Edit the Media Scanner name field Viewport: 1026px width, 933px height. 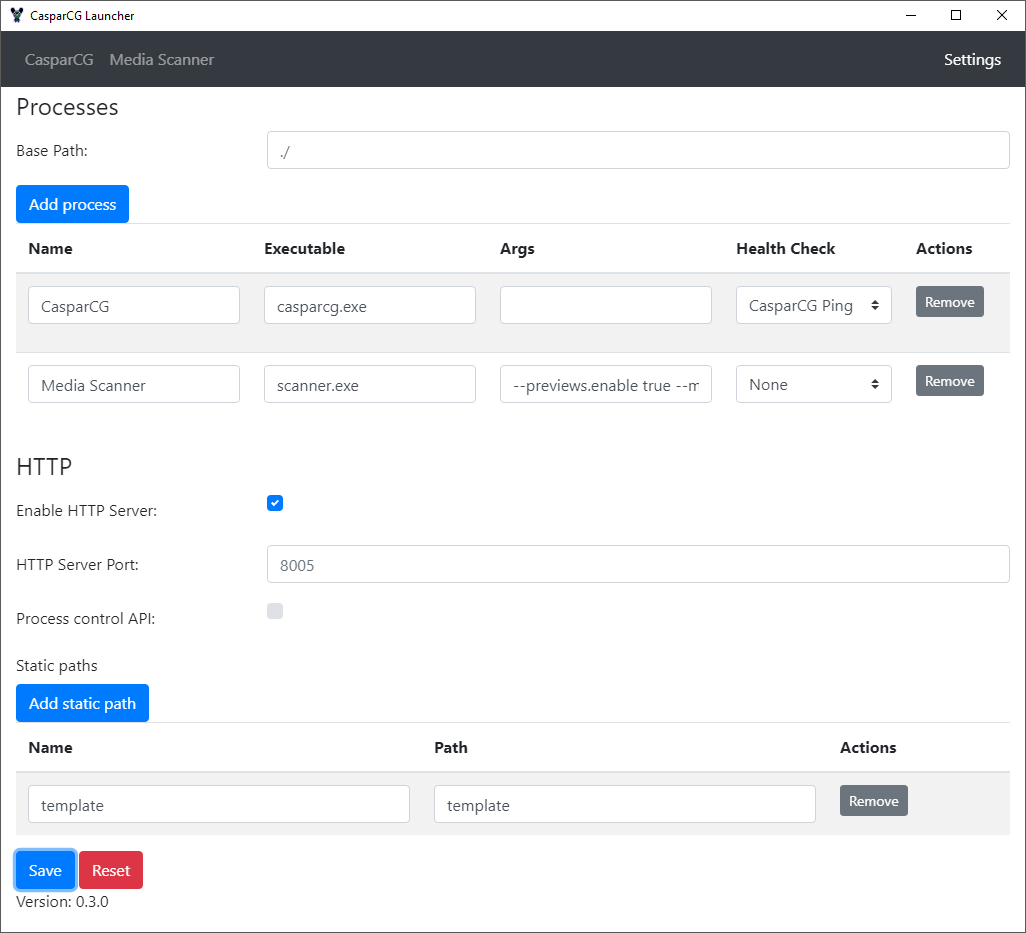point(134,385)
